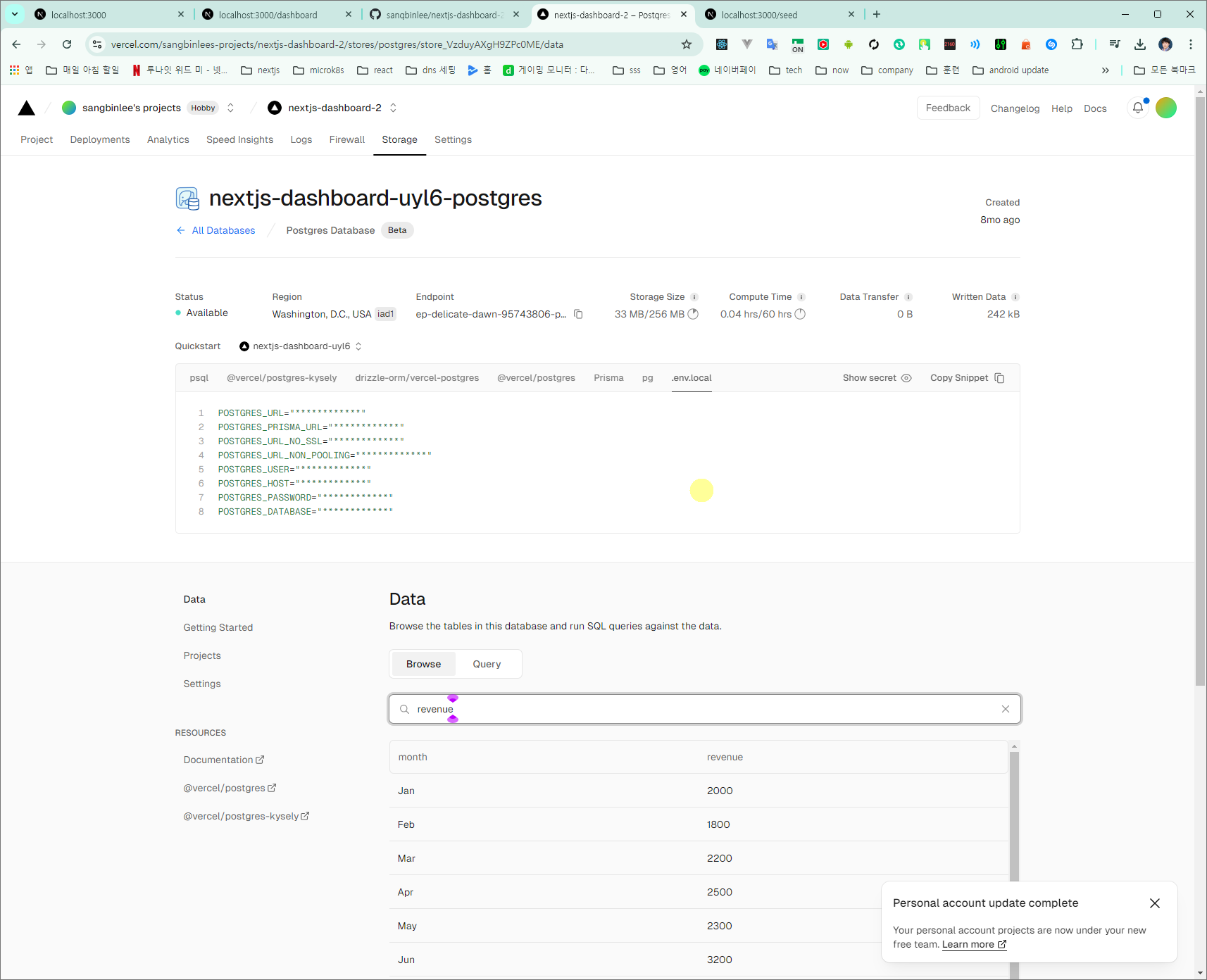Image resolution: width=1207 pixels, height=980 pixels.
Task: Click the Postgres database icon
Action: [x=187, y=199]
